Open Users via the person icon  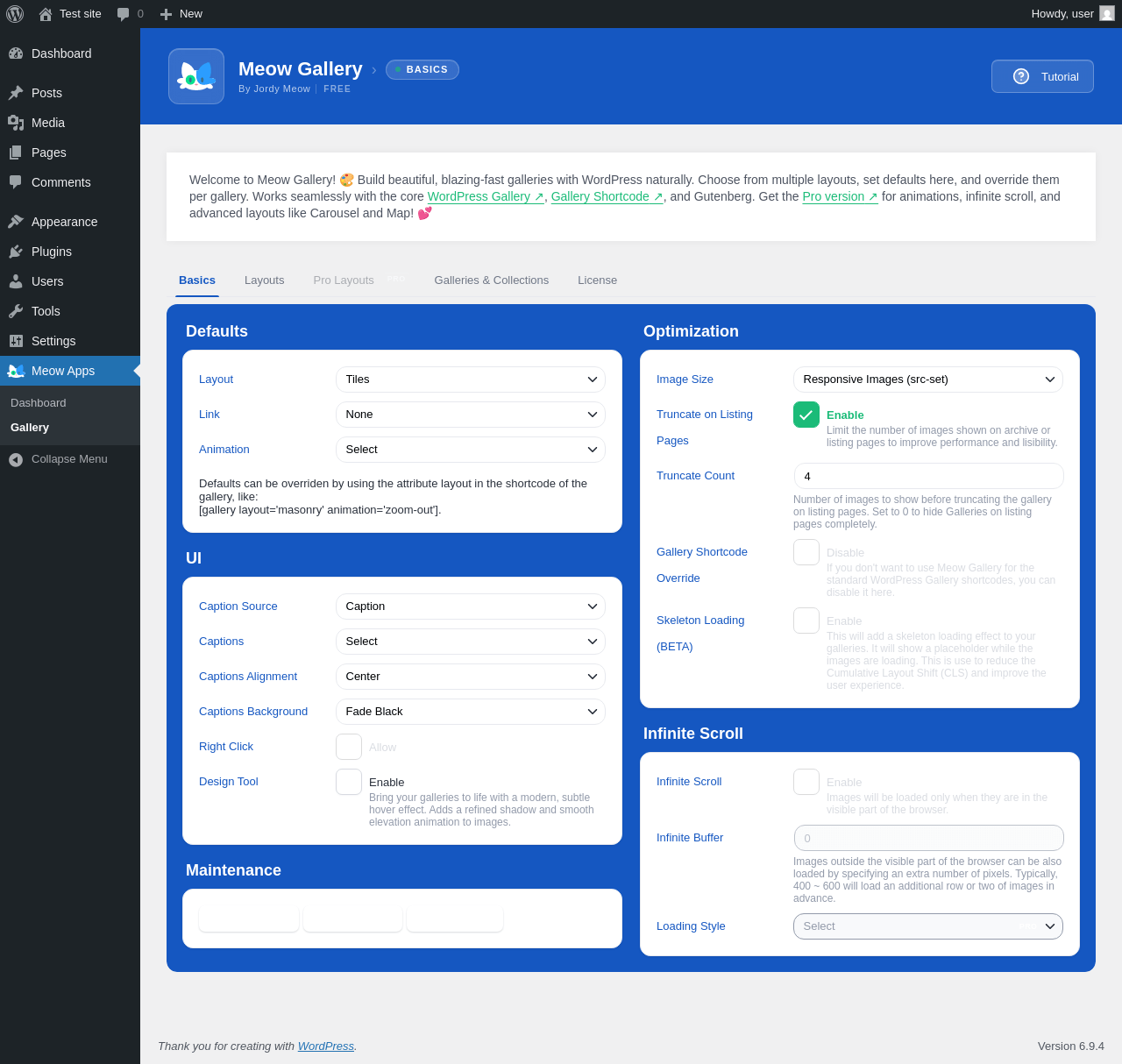(16, 281)
